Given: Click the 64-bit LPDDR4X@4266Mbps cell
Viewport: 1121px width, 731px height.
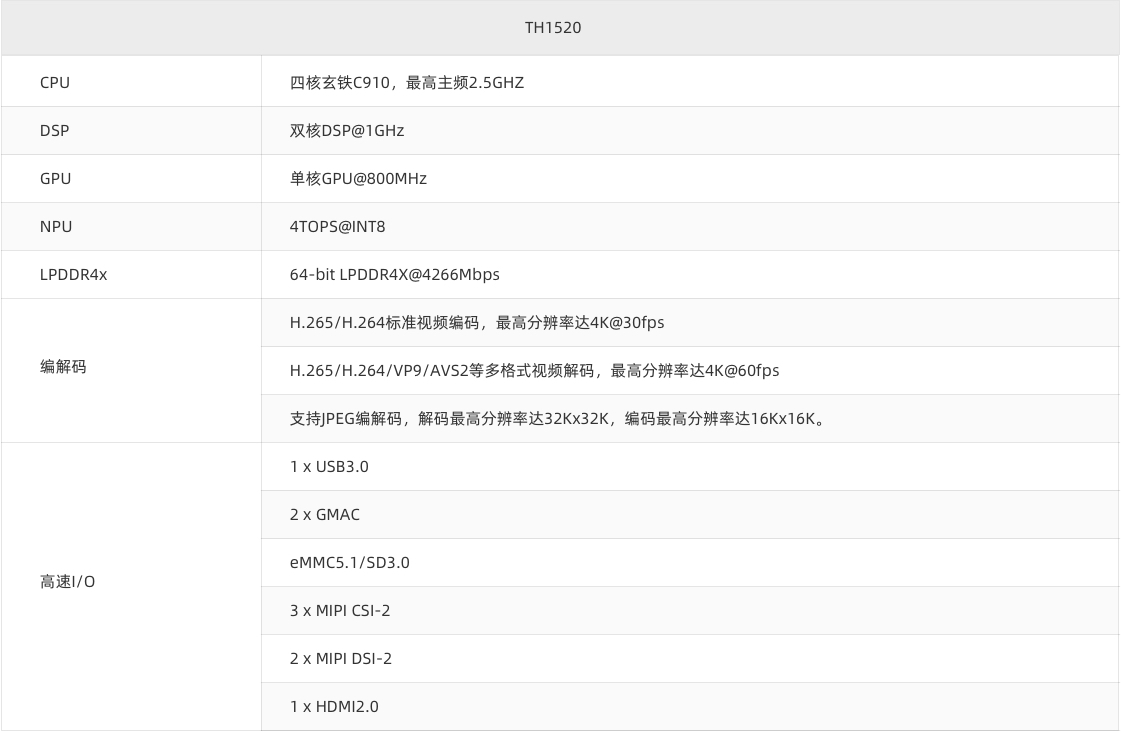Looking at the screenshot, I should pyautogui.click(x=394, y=274).
